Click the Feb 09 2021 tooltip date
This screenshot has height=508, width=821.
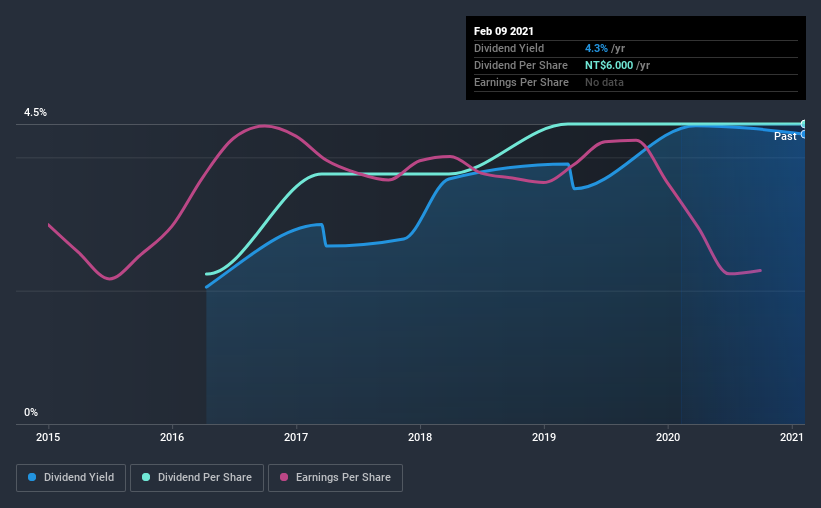click(504, 31)
